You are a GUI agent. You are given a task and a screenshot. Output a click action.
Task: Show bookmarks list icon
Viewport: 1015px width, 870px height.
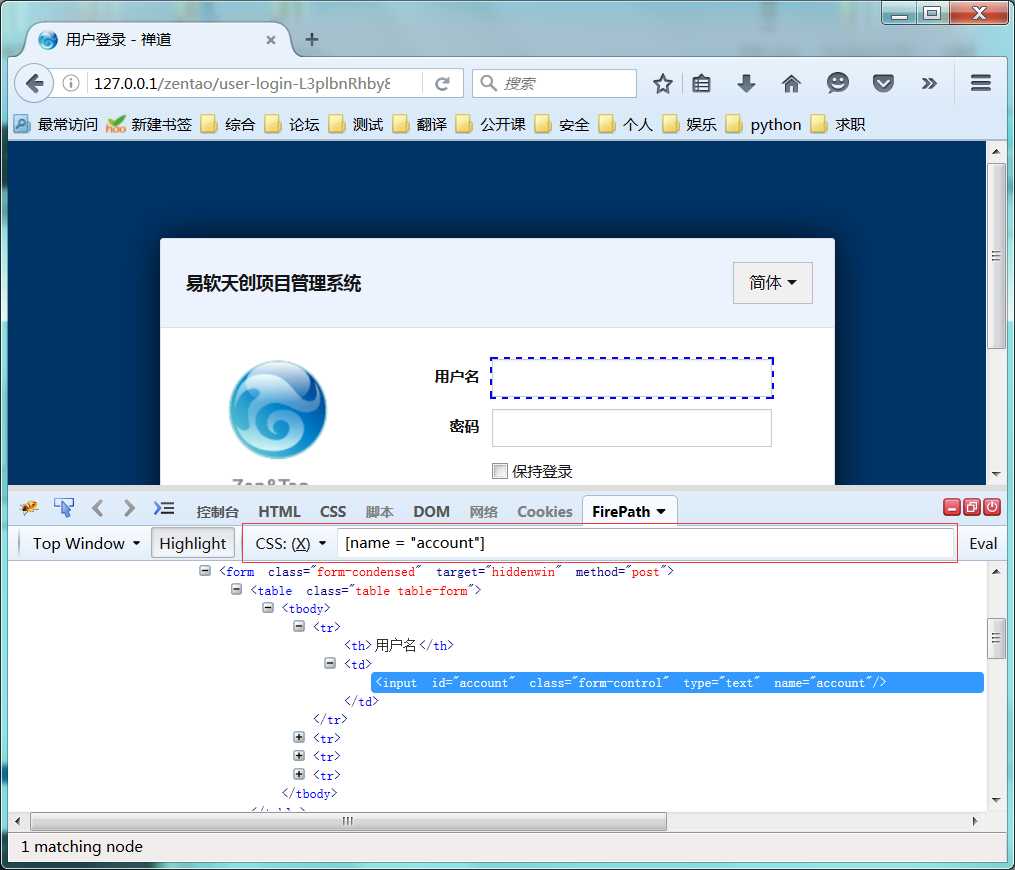(701, 84)
